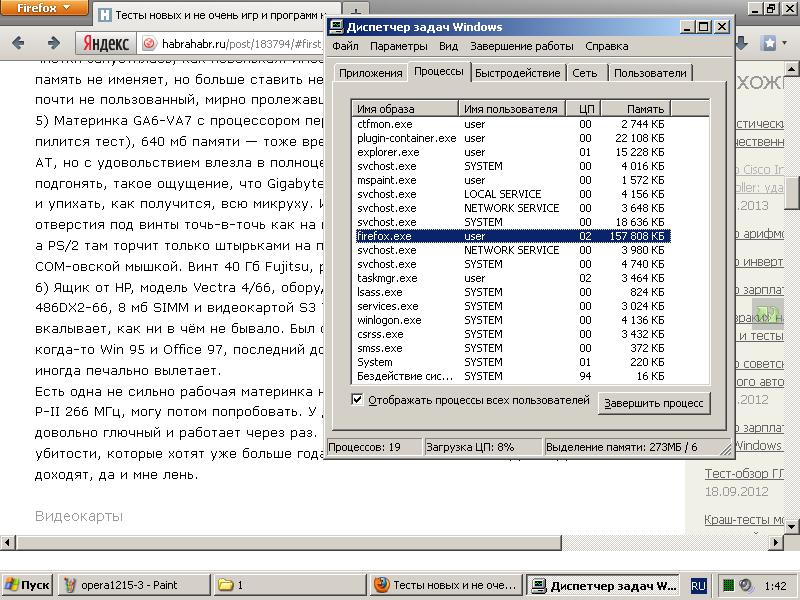
Task: Select the smss.exe process row
Action: click(x=512, y=348)
